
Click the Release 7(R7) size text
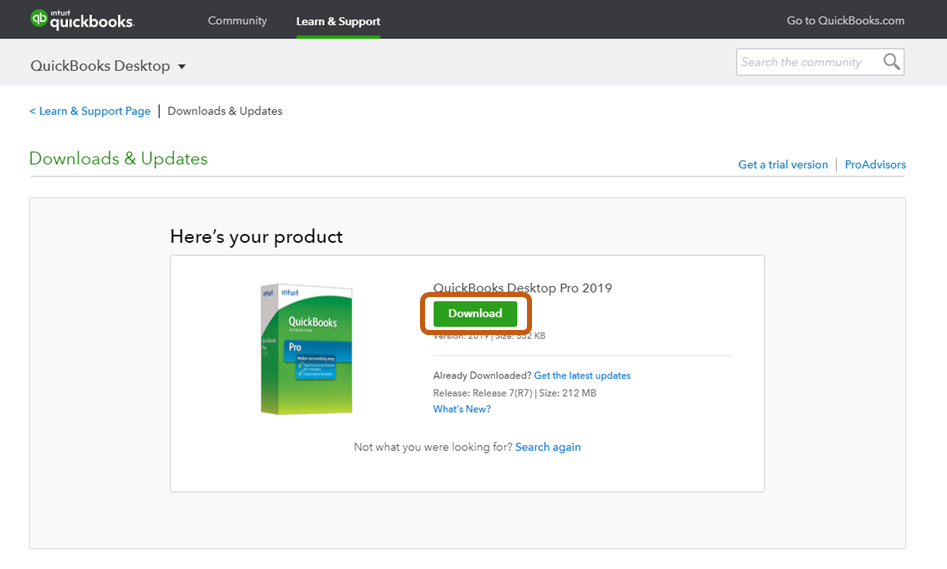515,393
